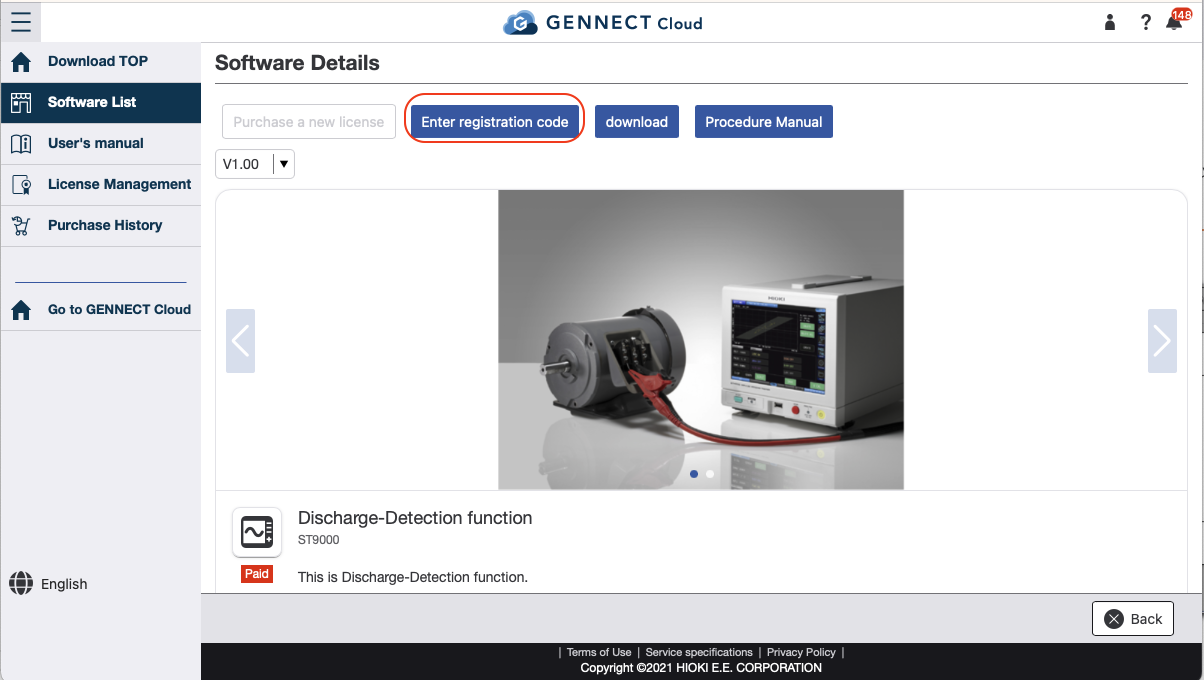Click the Back button
Viewport: 1204px width, 680px height.
click(x=1132, y=618)
